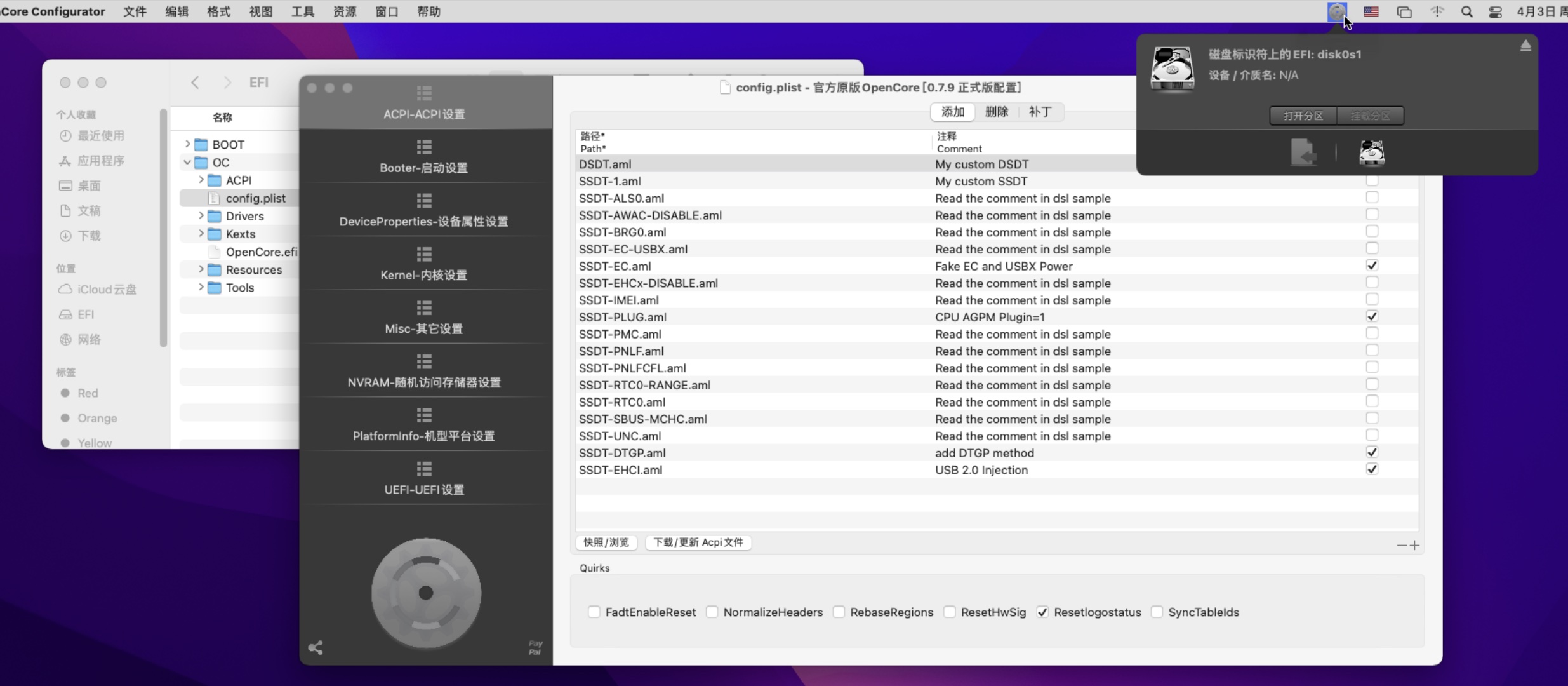Disable the Resetlogostatus quirk
The width and height of the screenshot is (1568, 686).
point(1042,612)
